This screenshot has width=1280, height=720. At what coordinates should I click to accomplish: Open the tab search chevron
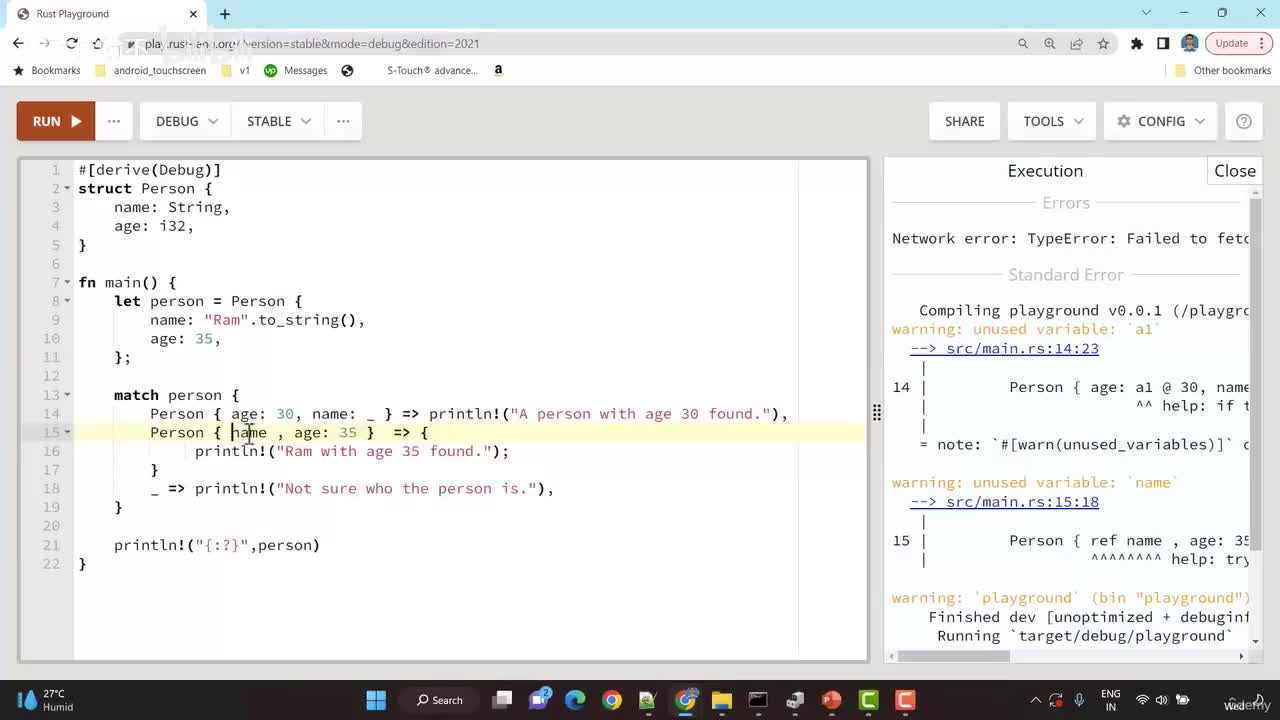(x=1146, y=13)
